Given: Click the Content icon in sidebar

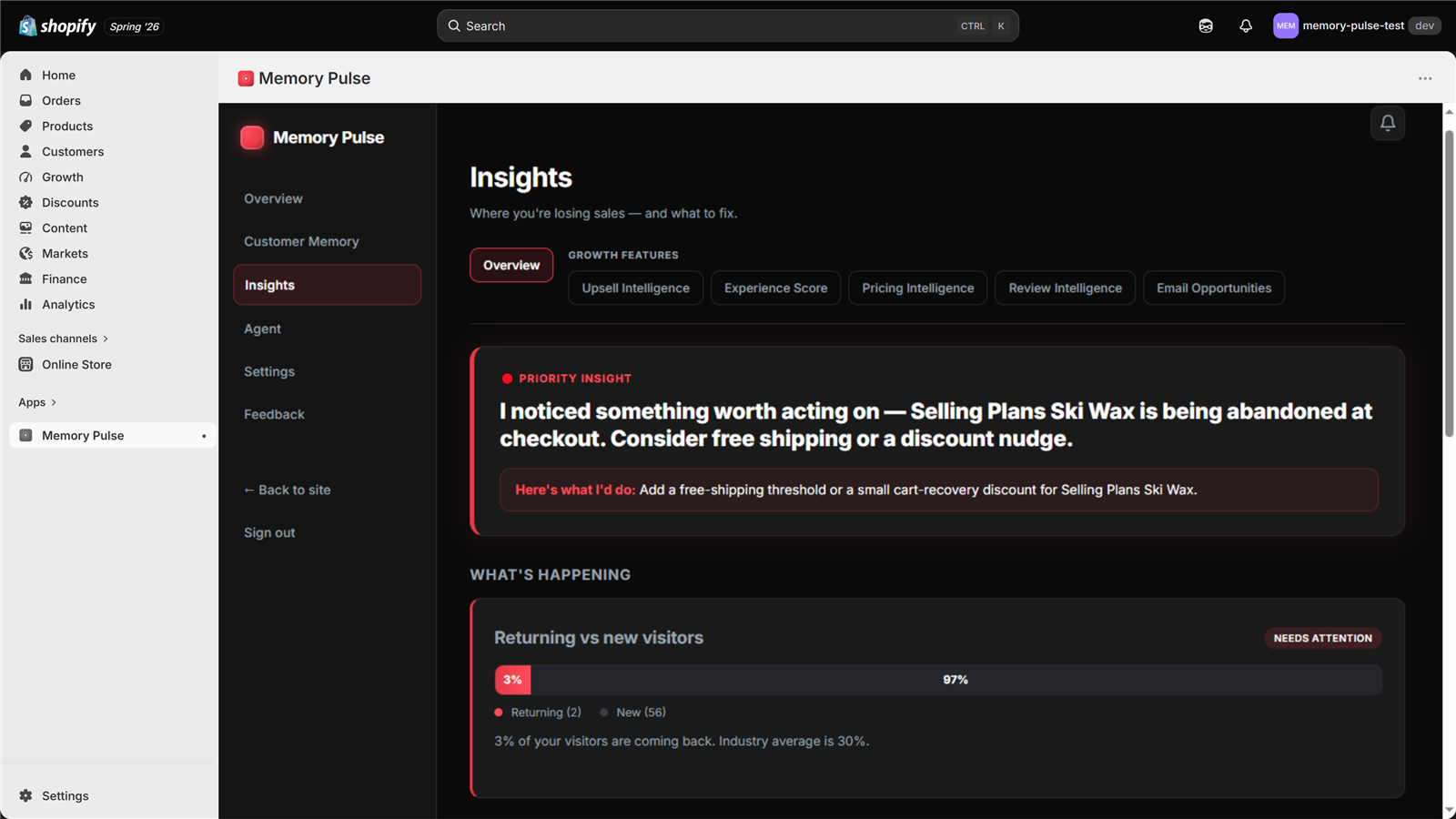Looking at the screenshot, I should click(25, 228).
